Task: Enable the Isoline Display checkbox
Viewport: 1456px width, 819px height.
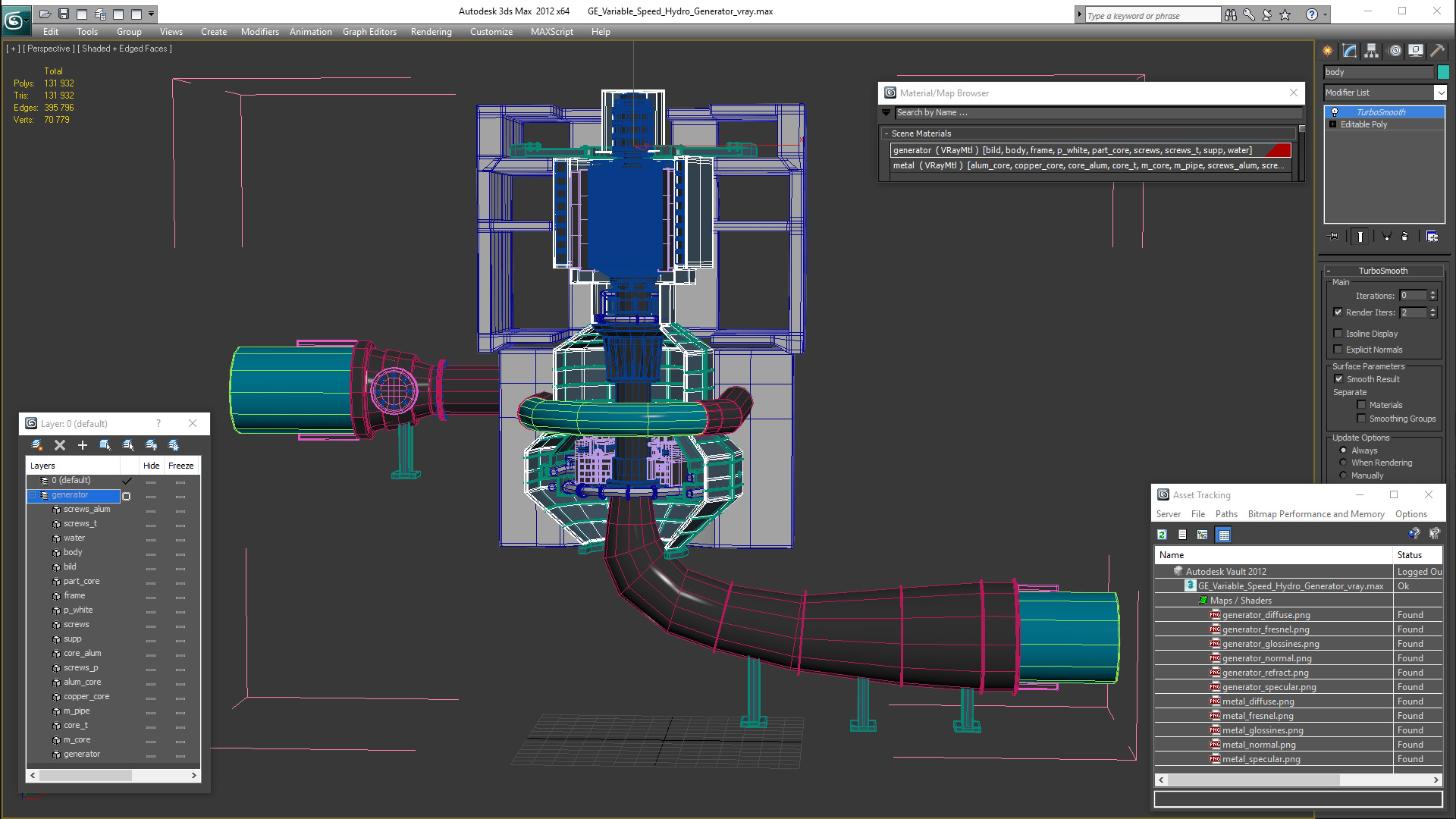Action: [1338, 334]
